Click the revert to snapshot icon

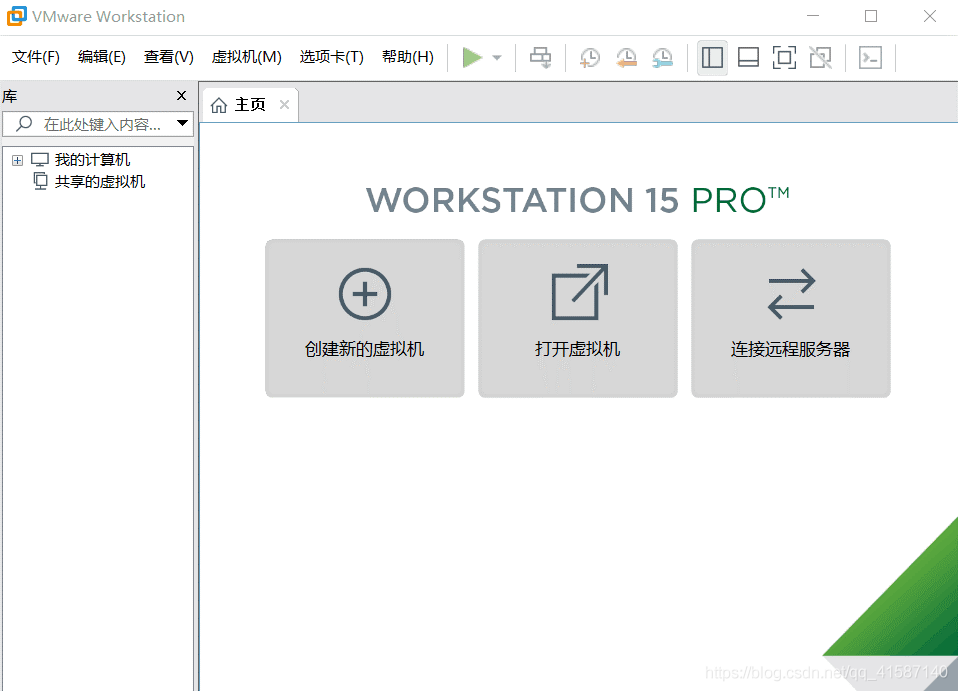(626, 58)
